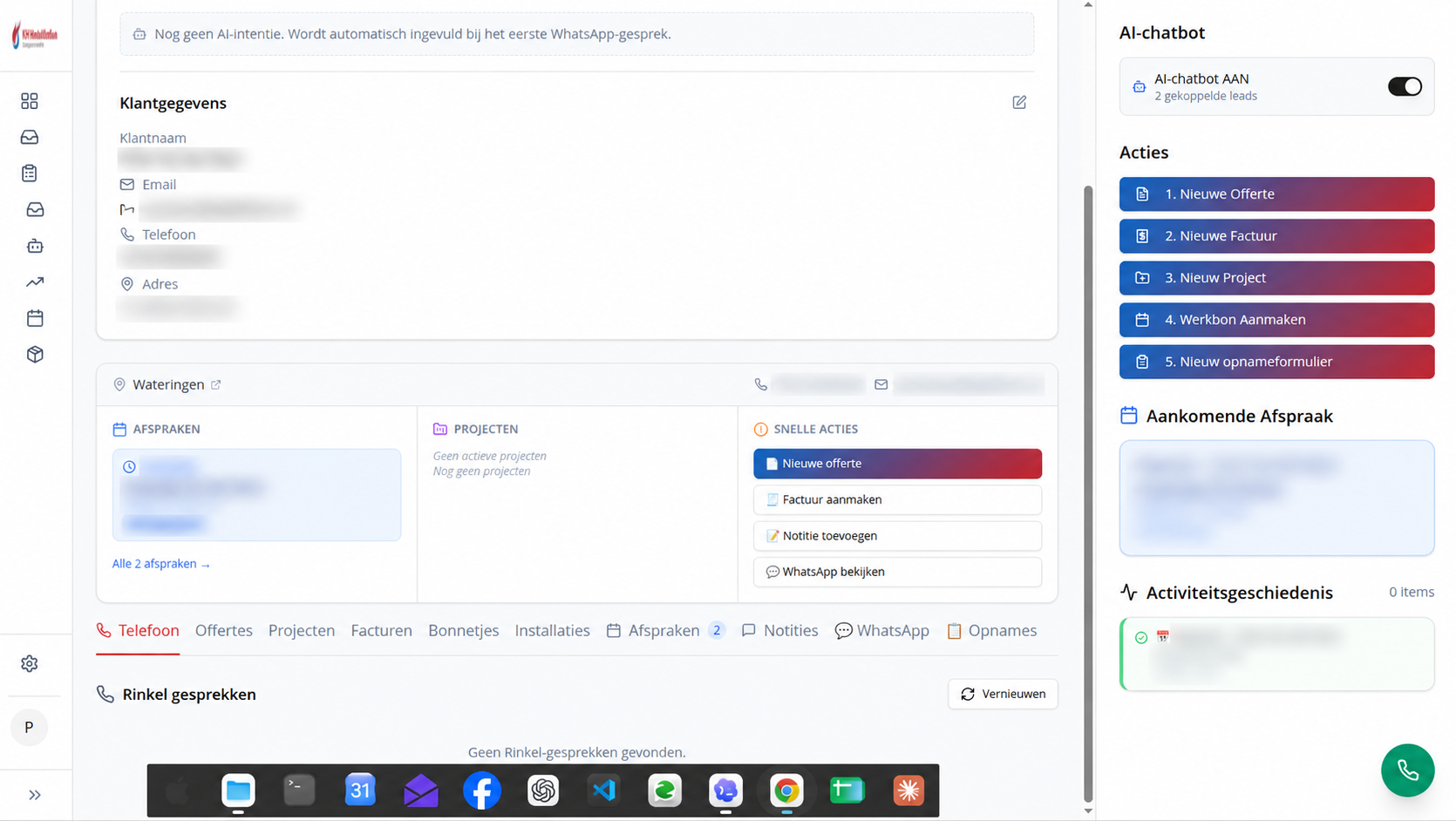The image size is (1456, 821).
Task: Click Notitie toevoegen quick action
Action: coord(897,536)
